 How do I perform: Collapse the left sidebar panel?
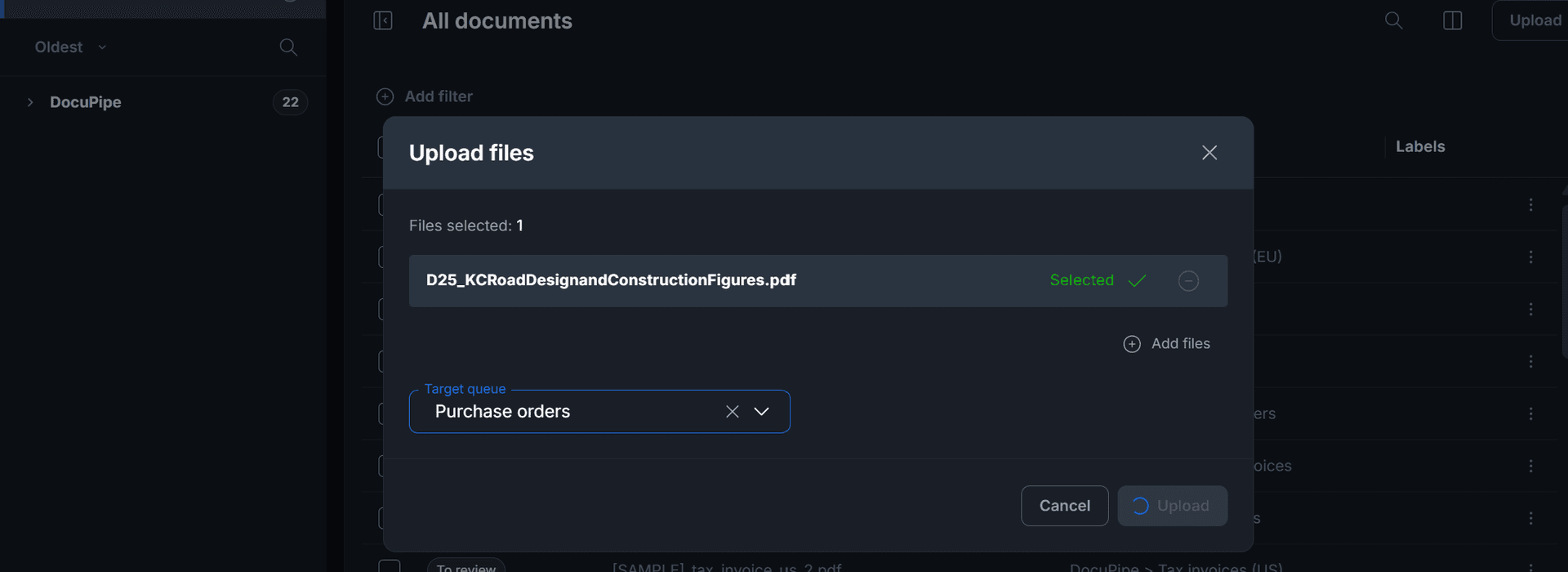[x=383, y=20]
